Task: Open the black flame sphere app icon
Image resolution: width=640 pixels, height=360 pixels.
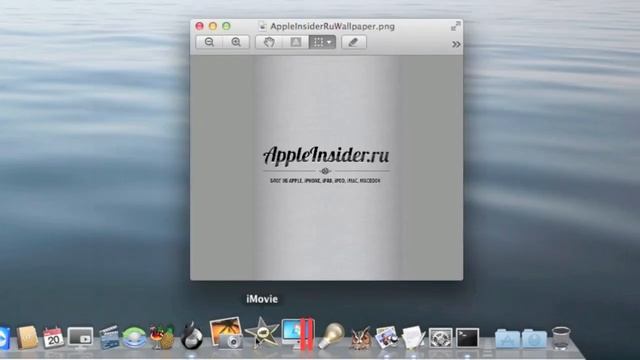Action: [x=191, y=336]
